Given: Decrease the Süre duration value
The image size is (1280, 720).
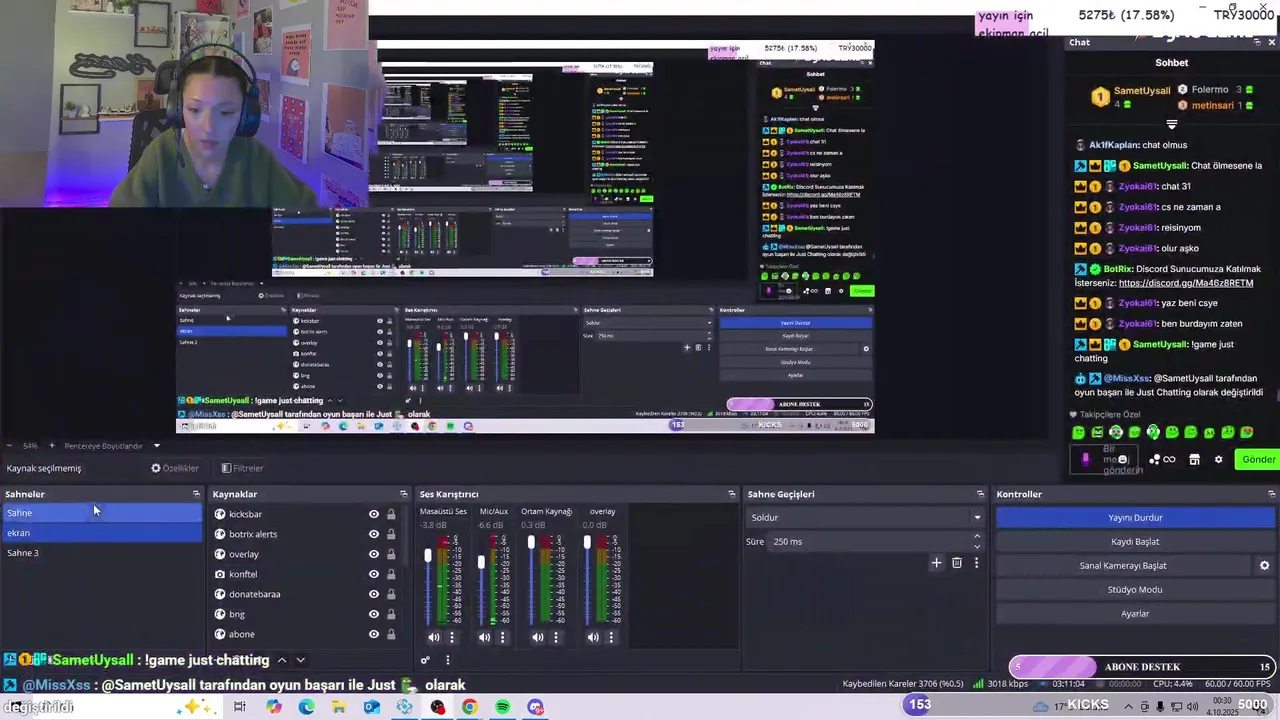Looking at the screenshot, I should (x=977, y=546).
